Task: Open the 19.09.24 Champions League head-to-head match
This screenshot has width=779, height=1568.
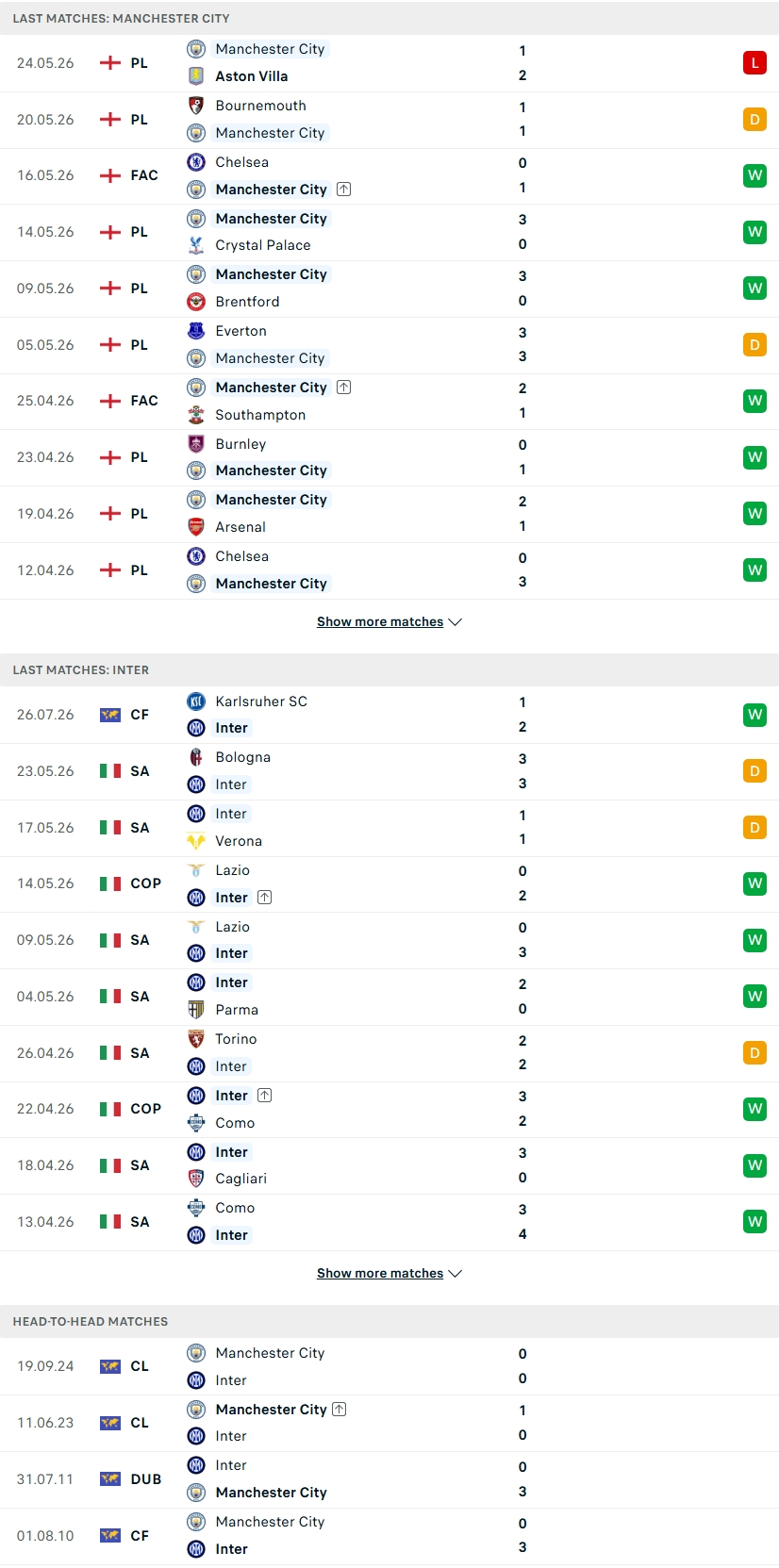Action: (389, 1366)
